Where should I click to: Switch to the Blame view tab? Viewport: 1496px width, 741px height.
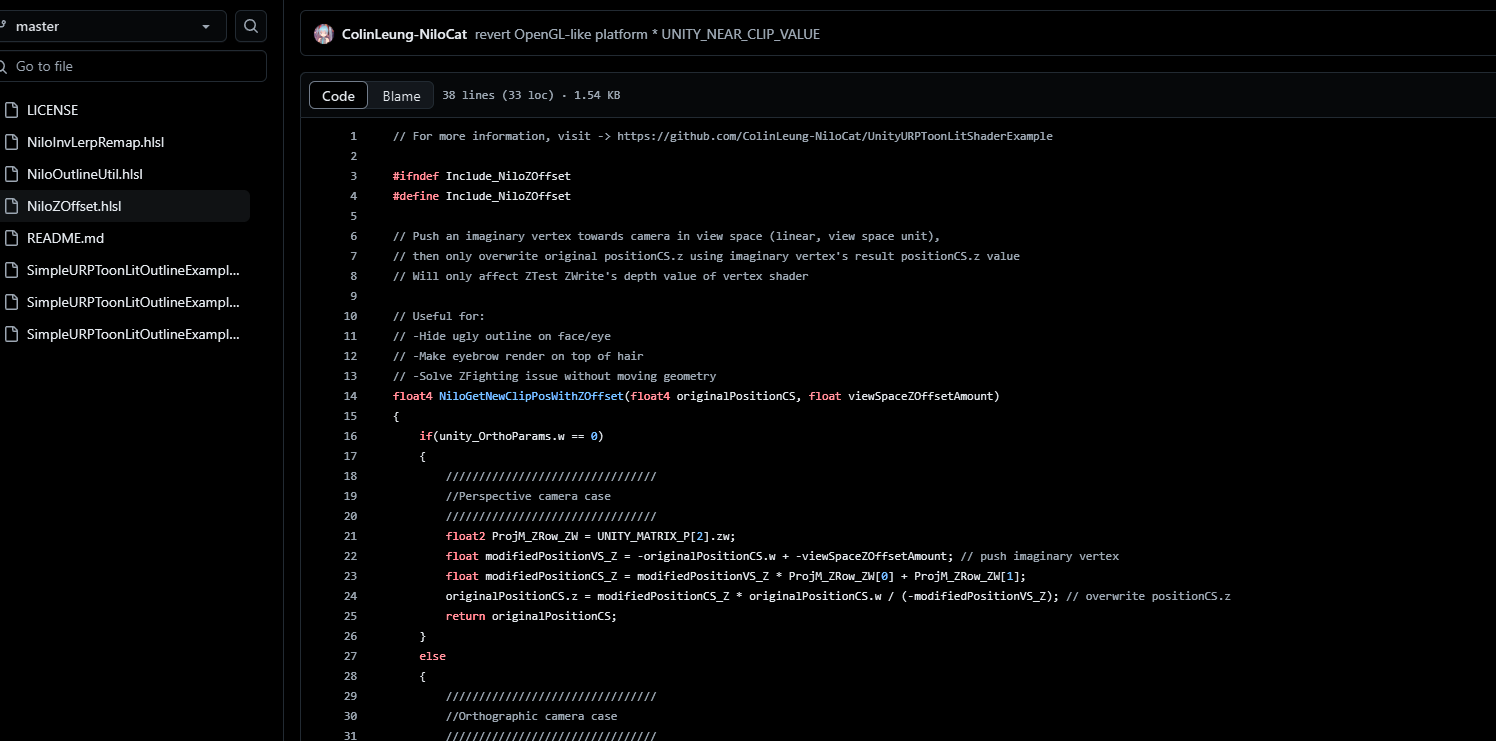tap(401, 96)
